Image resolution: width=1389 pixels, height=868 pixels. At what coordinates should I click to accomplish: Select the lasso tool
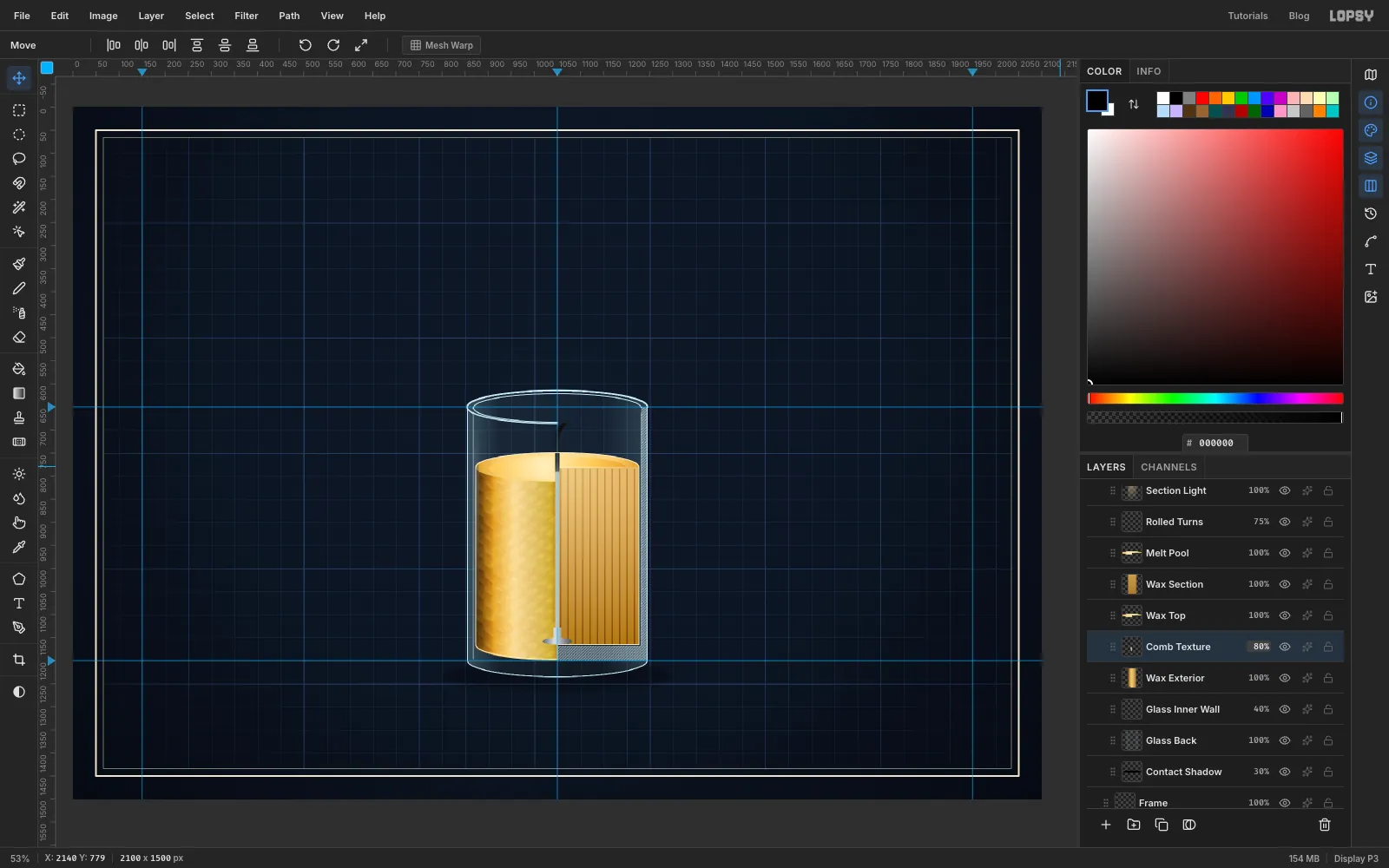pyautogui.click(x=19, y=159)
